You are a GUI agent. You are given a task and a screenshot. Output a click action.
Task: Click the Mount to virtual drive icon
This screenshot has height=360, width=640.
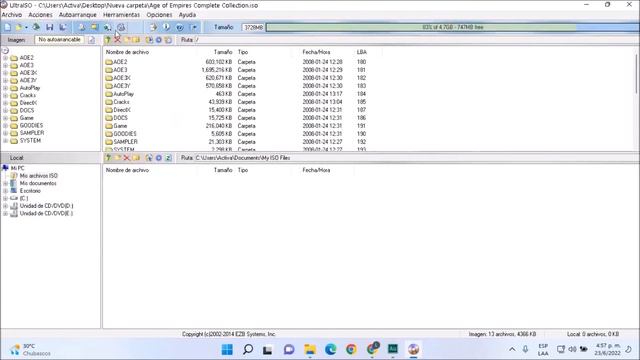tap(107, 27)
